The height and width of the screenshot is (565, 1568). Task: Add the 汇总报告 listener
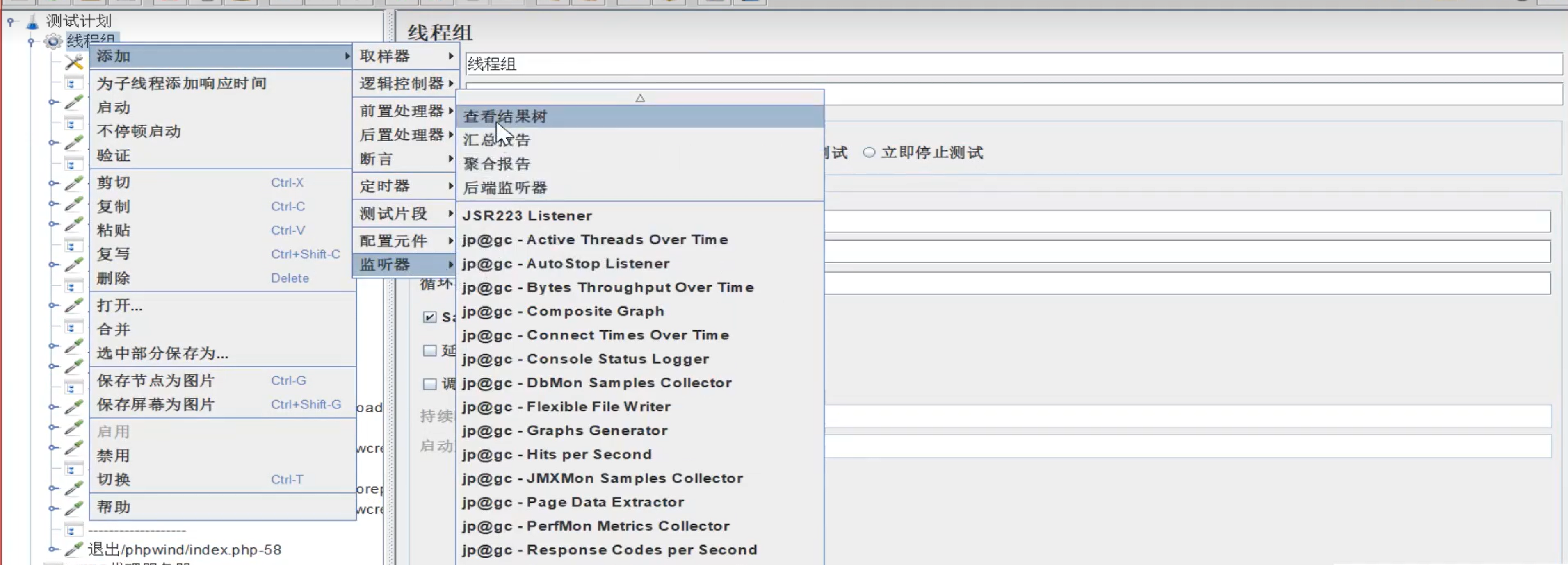click(x=640, y=140)
